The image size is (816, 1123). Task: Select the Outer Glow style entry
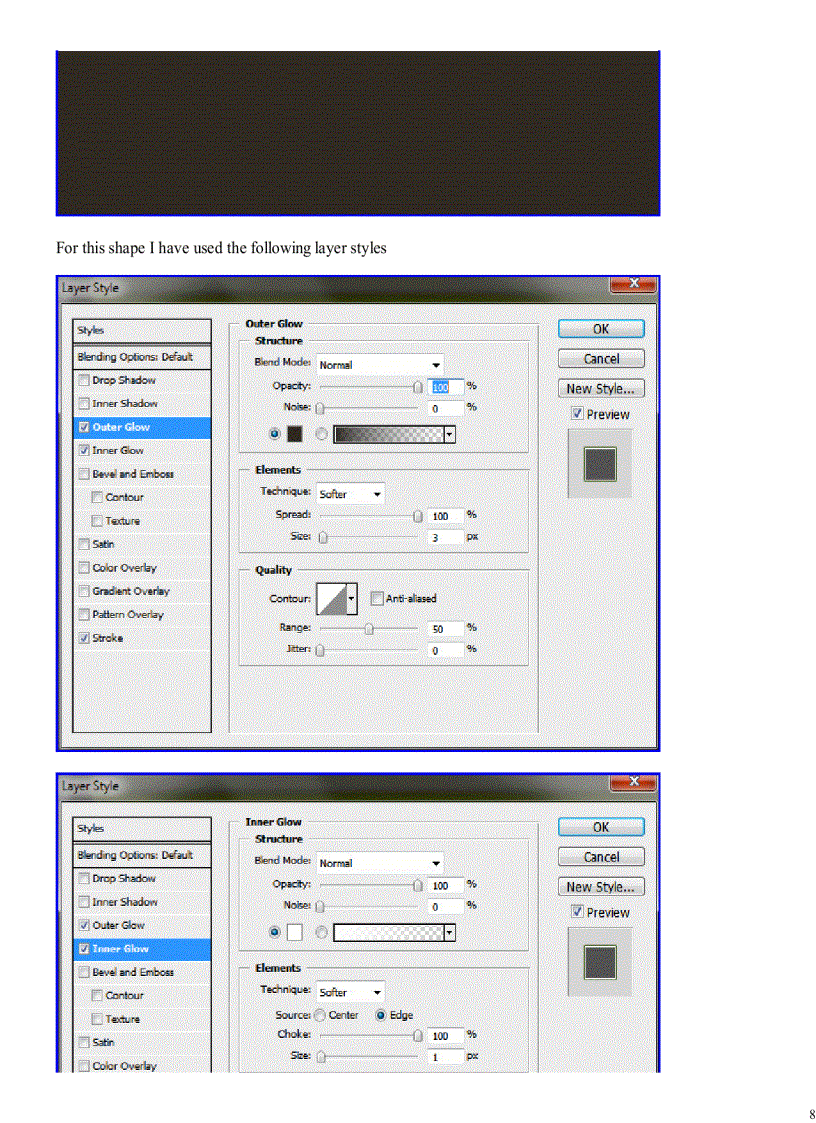tap(122, 427)
